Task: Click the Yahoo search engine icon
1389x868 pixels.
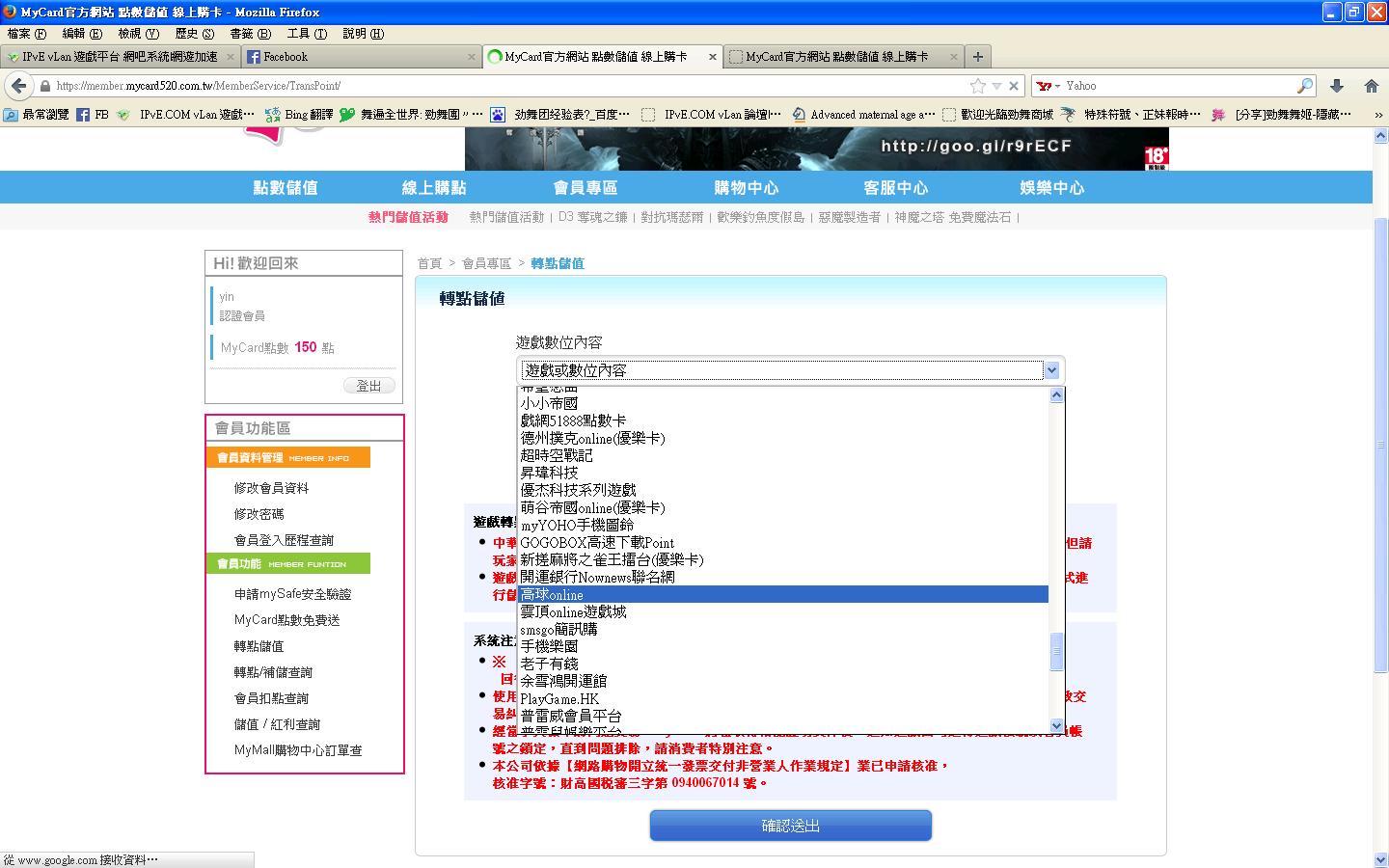Action: [x=1044, y=86]
